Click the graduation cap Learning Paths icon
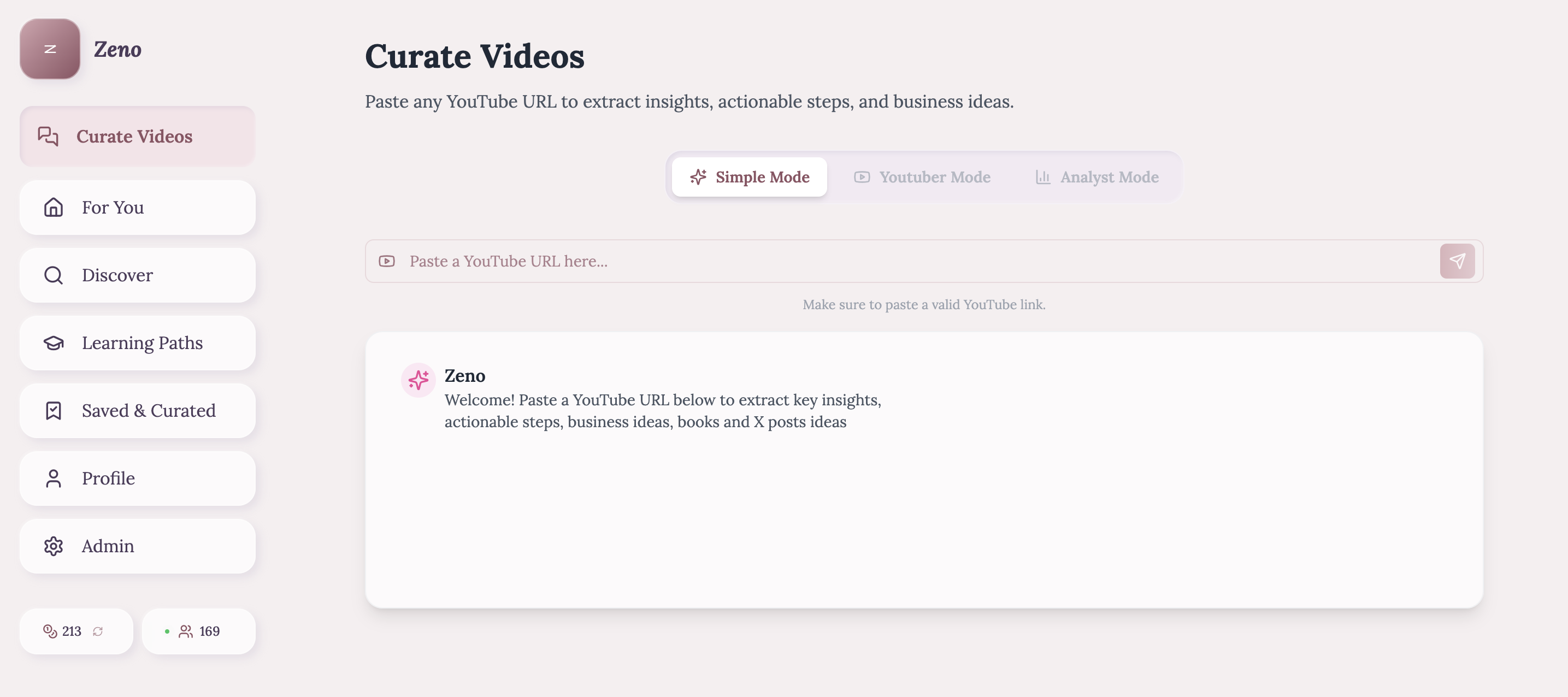The height and width of the screenshot is (697, 1568). click(x=54, y=344)
